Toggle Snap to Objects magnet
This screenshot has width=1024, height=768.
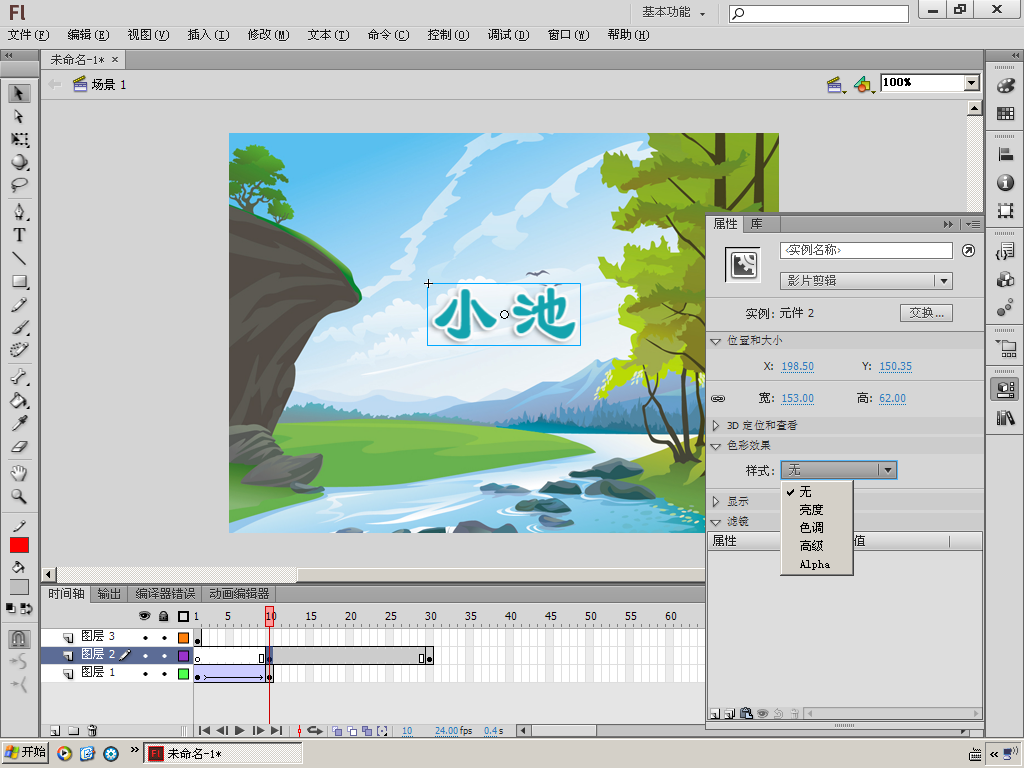point(19,638)
